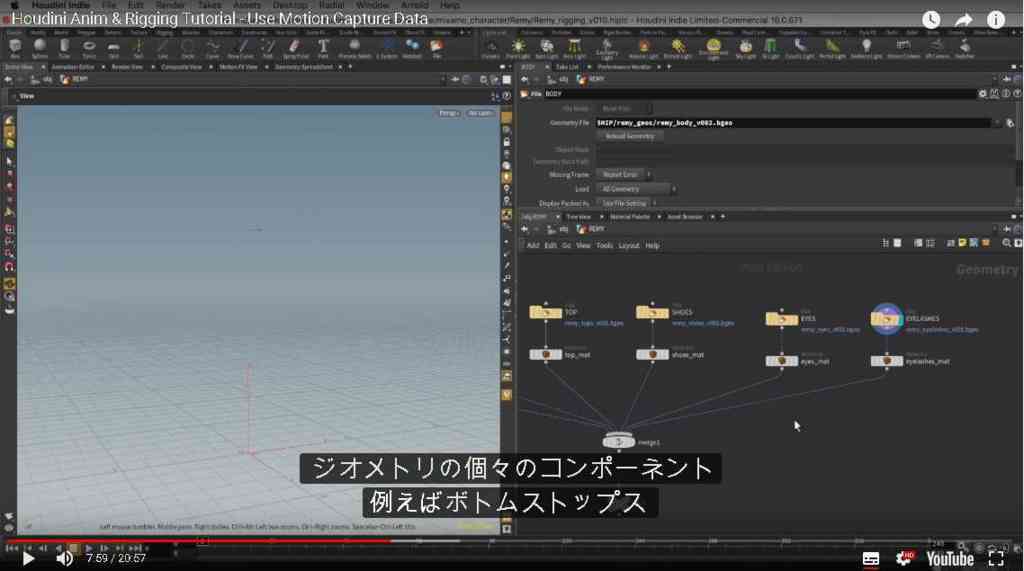Select the Sphere shelf tool

[40, 47]
